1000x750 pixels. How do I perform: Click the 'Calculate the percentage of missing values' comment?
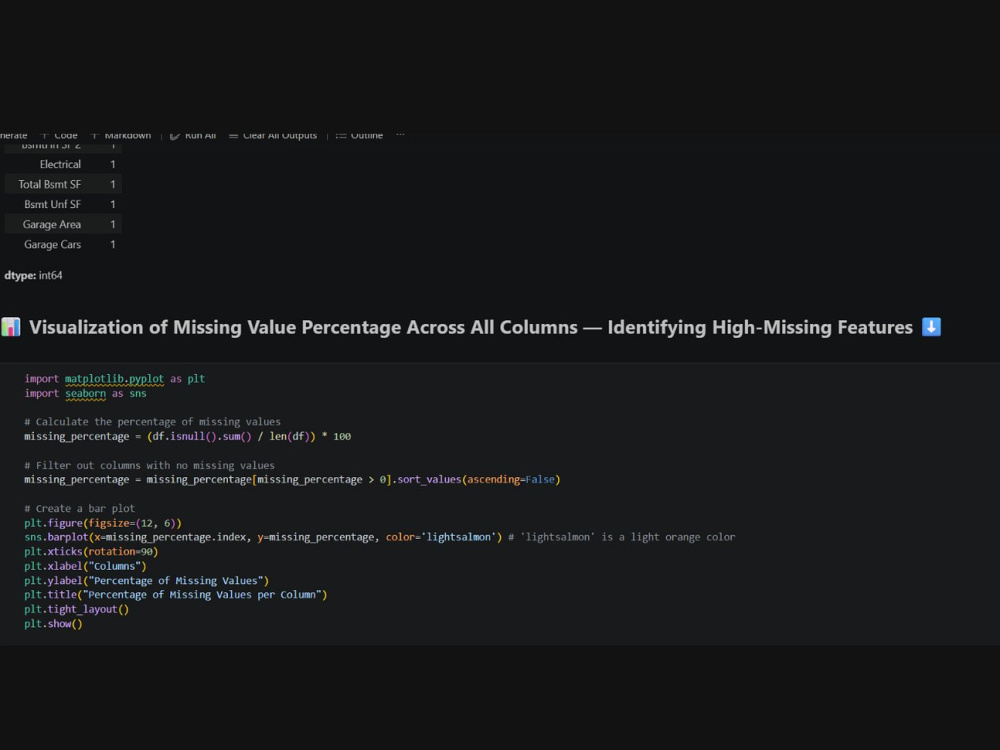click(152, 422)
